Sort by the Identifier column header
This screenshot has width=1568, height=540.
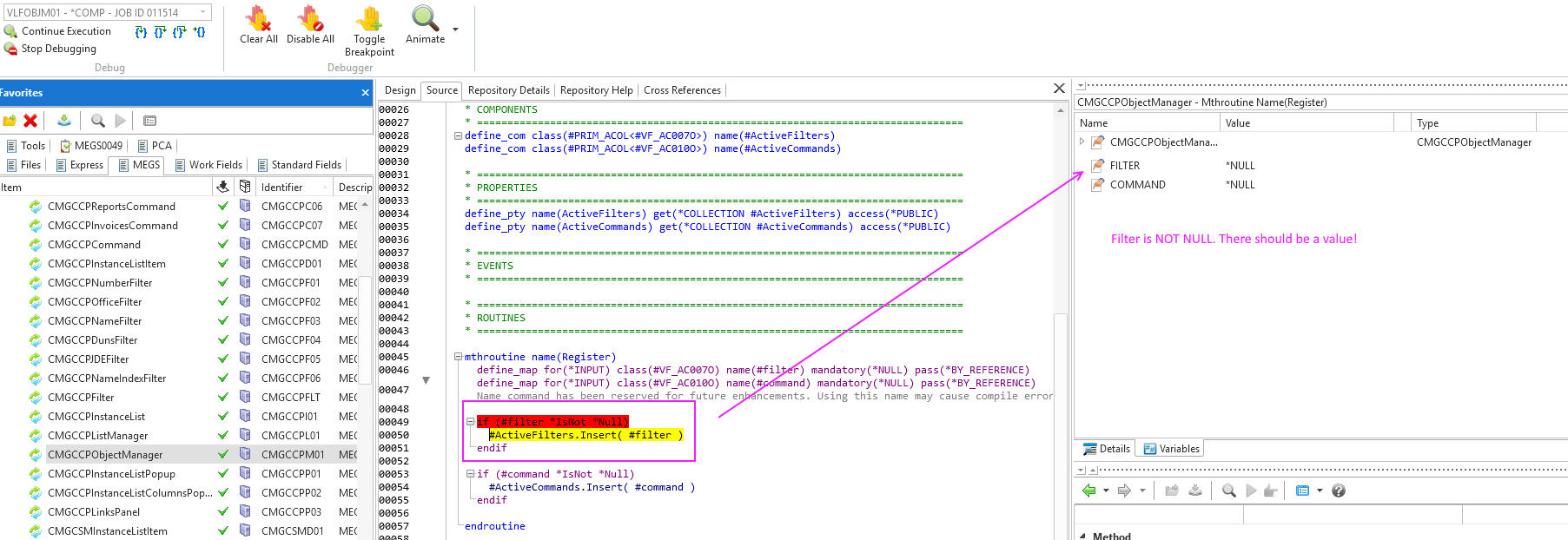[294, 187]
